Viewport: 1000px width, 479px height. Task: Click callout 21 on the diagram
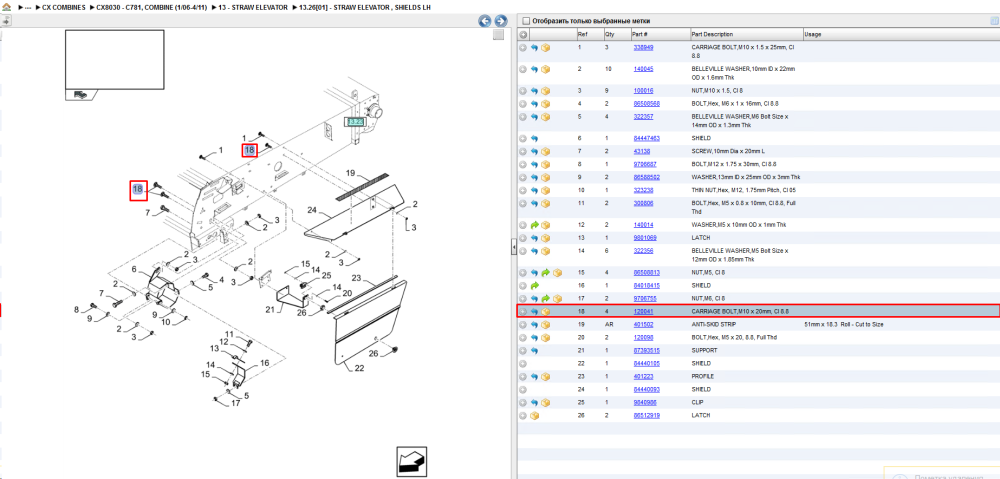coord(270,309)
